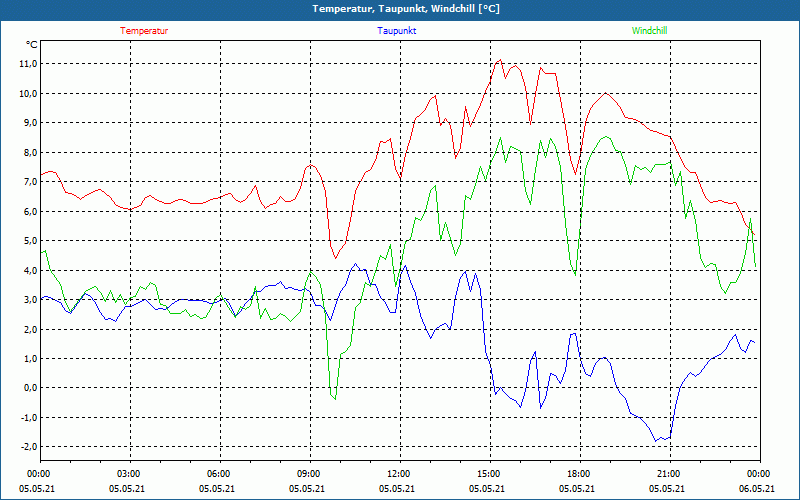Click the "3,0" y-axis value

[30, 299]
